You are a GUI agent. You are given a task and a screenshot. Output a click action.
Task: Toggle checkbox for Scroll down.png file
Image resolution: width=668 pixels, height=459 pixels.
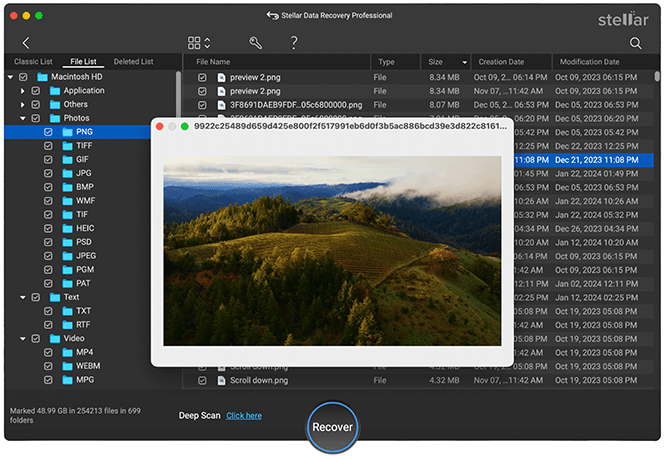coord(202,381)
